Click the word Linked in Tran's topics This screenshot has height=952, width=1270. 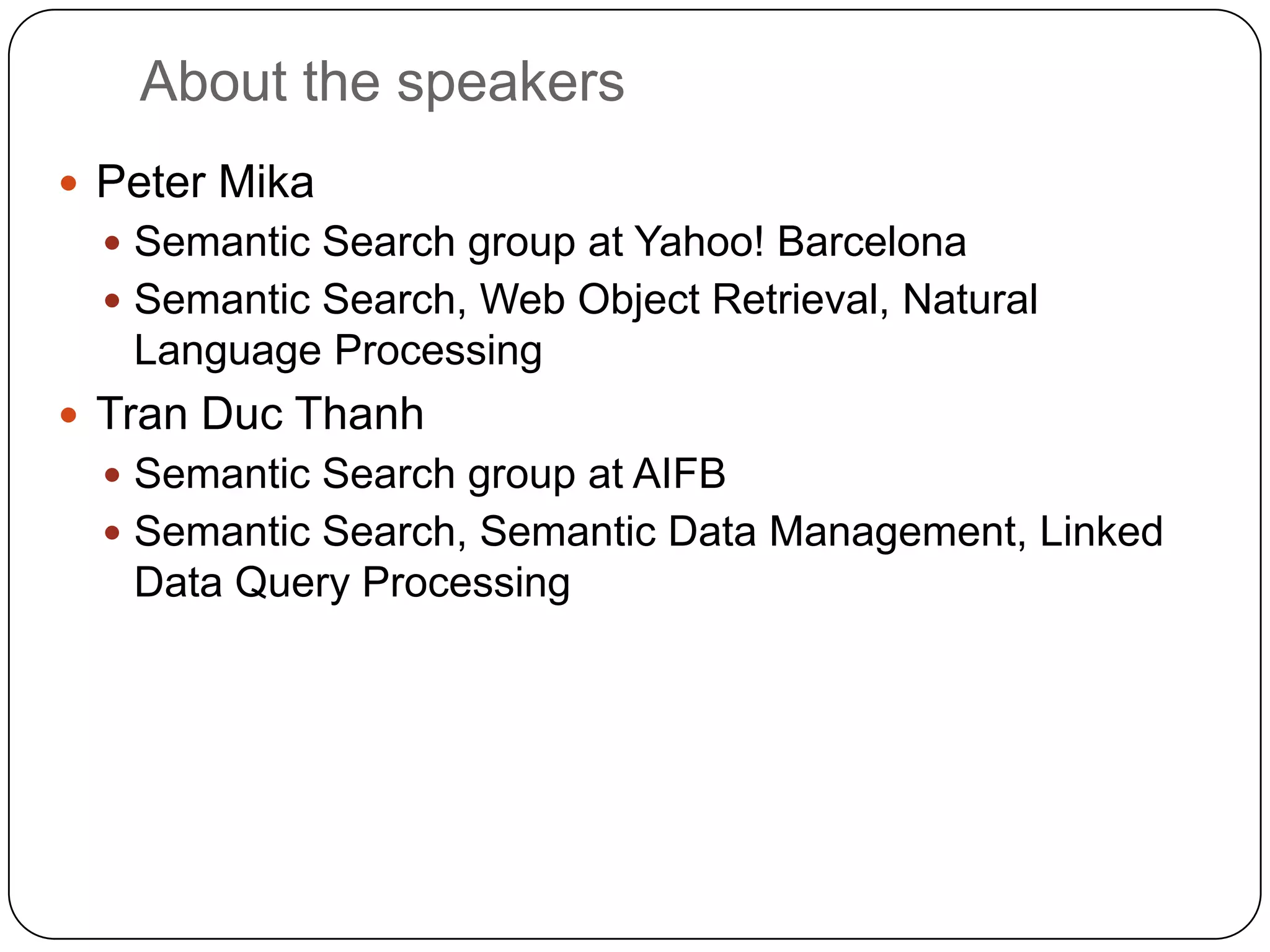pos(1101,532)
